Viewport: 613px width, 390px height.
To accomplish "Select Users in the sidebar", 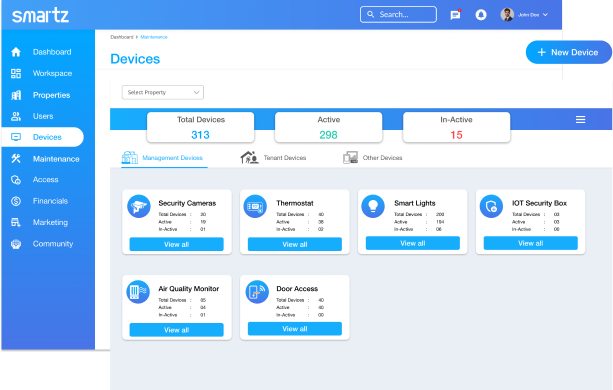I will point(43,116).
